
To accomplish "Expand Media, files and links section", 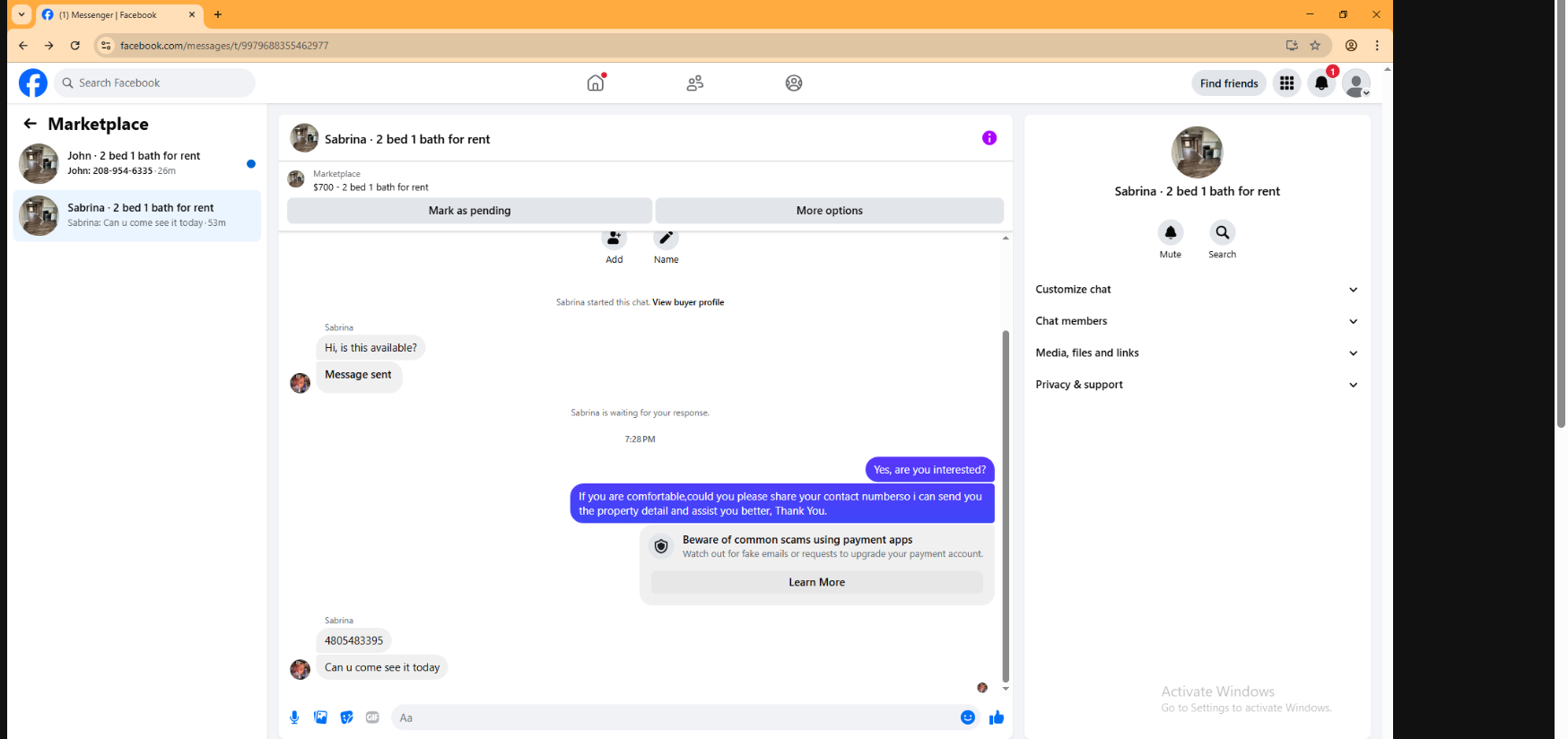I will (1198, 353).
